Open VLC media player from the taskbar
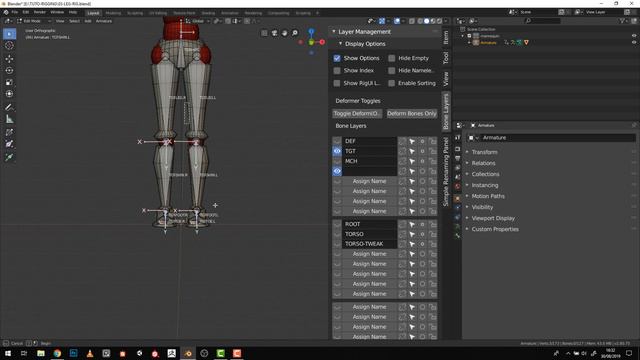This screenshot has height=360, width=640. click(x=90, y=353)
